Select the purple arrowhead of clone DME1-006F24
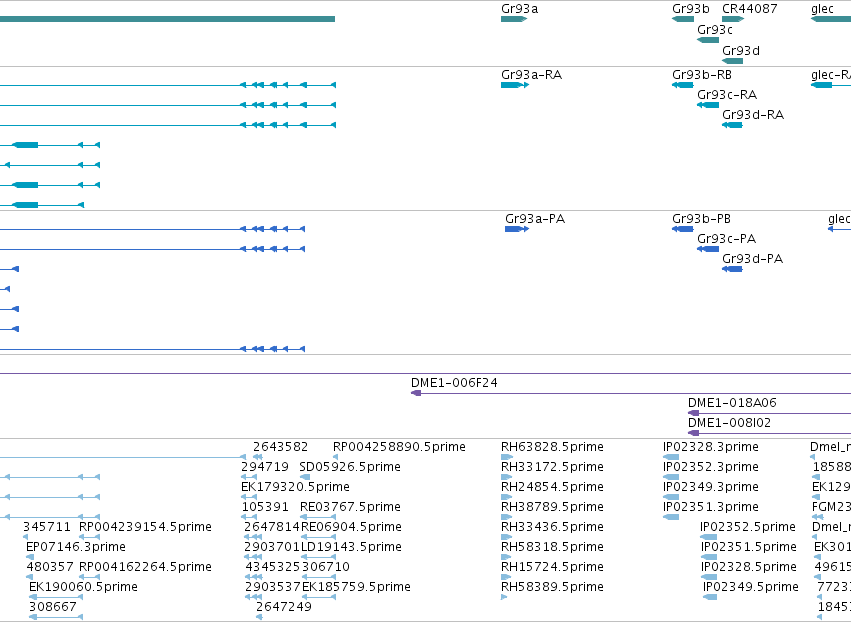Image resolution: width=851 pixels, height=622 pixels. (416, 393)
